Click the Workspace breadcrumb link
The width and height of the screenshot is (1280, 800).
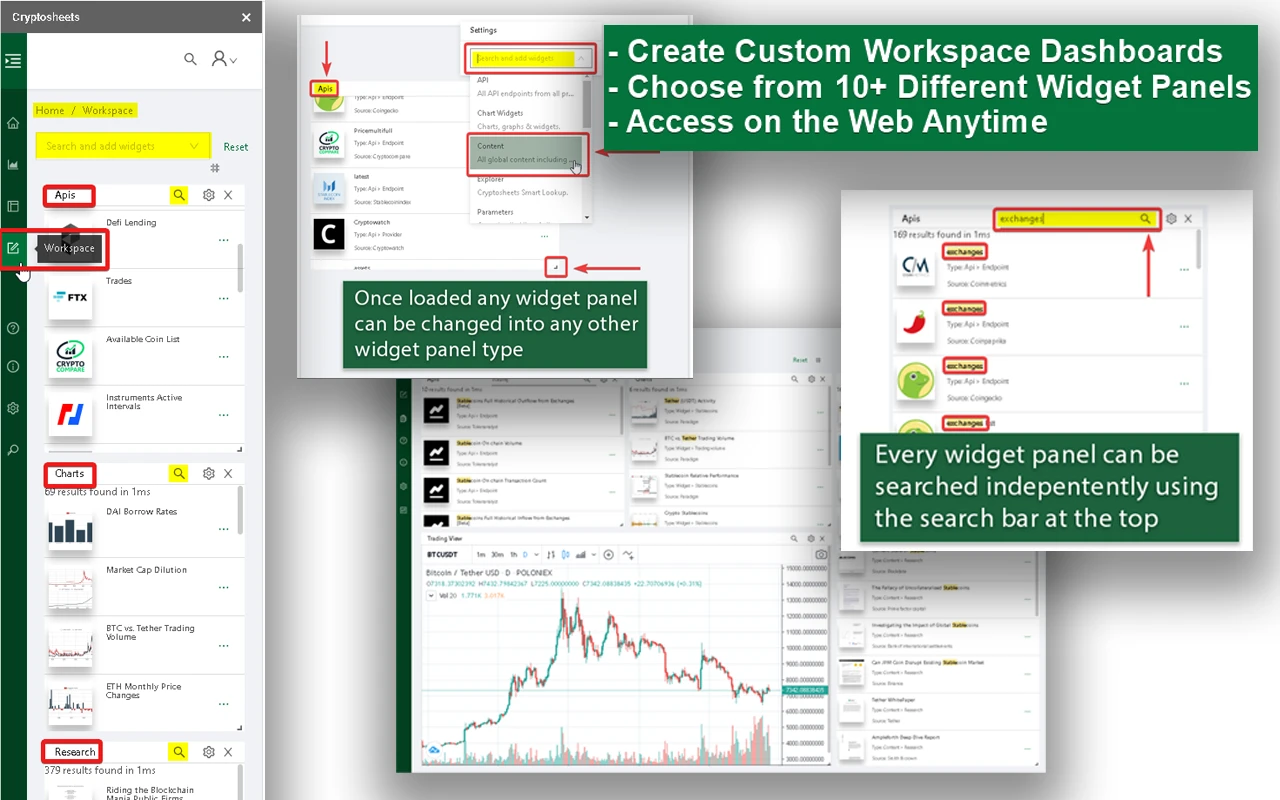108,111
